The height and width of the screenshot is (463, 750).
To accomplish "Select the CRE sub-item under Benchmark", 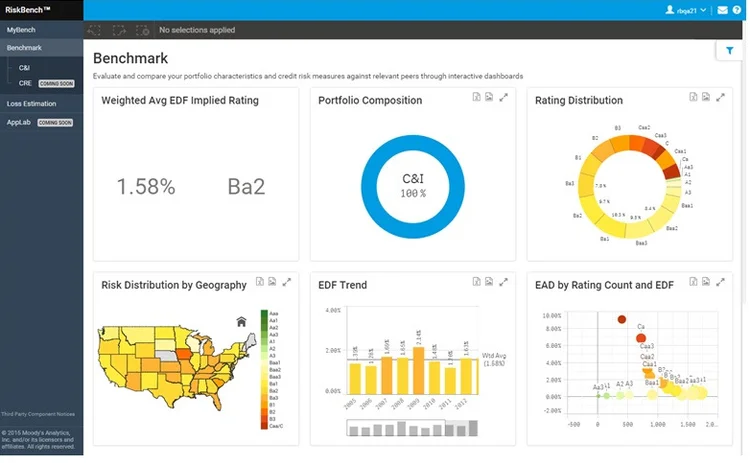I will 25,83.
